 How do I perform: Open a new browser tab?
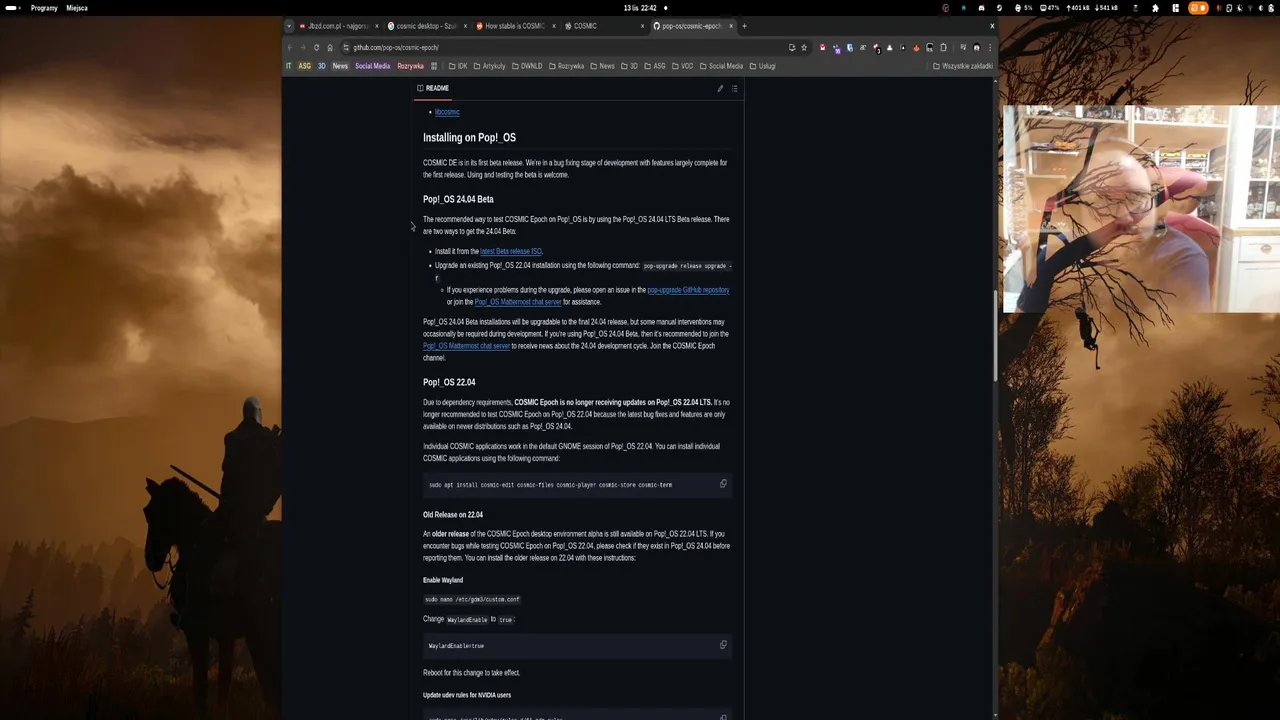click(x=744, y=26)
